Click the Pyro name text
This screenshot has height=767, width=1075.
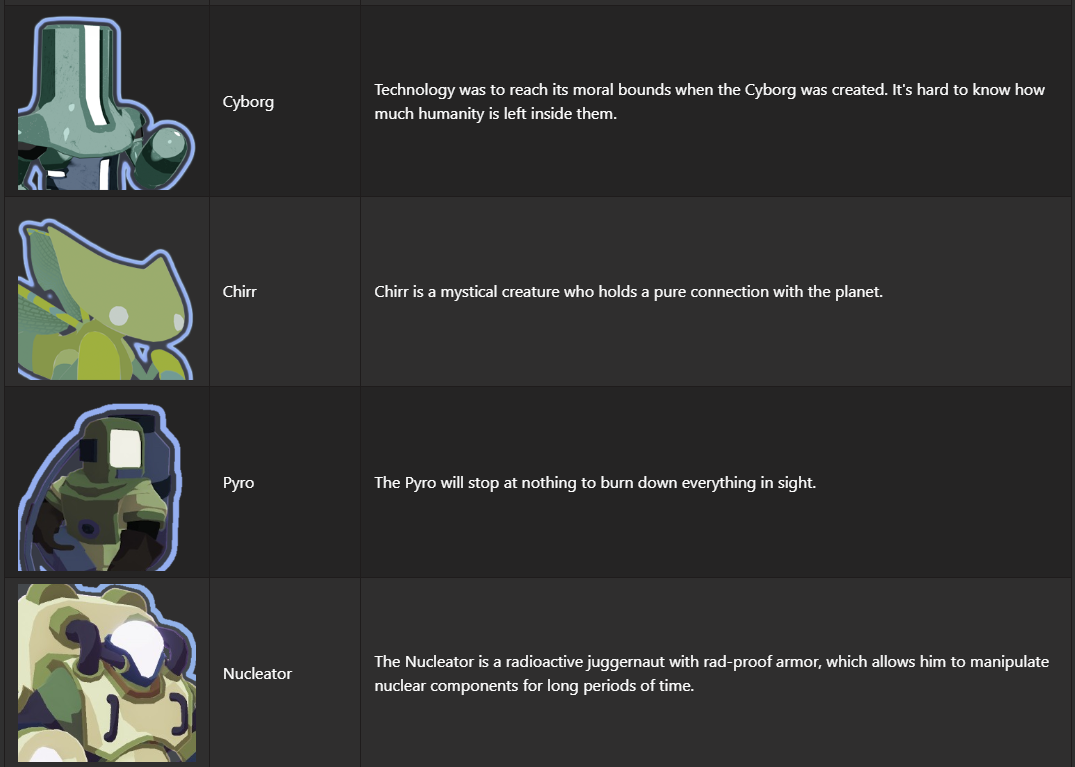coord(238,483)
